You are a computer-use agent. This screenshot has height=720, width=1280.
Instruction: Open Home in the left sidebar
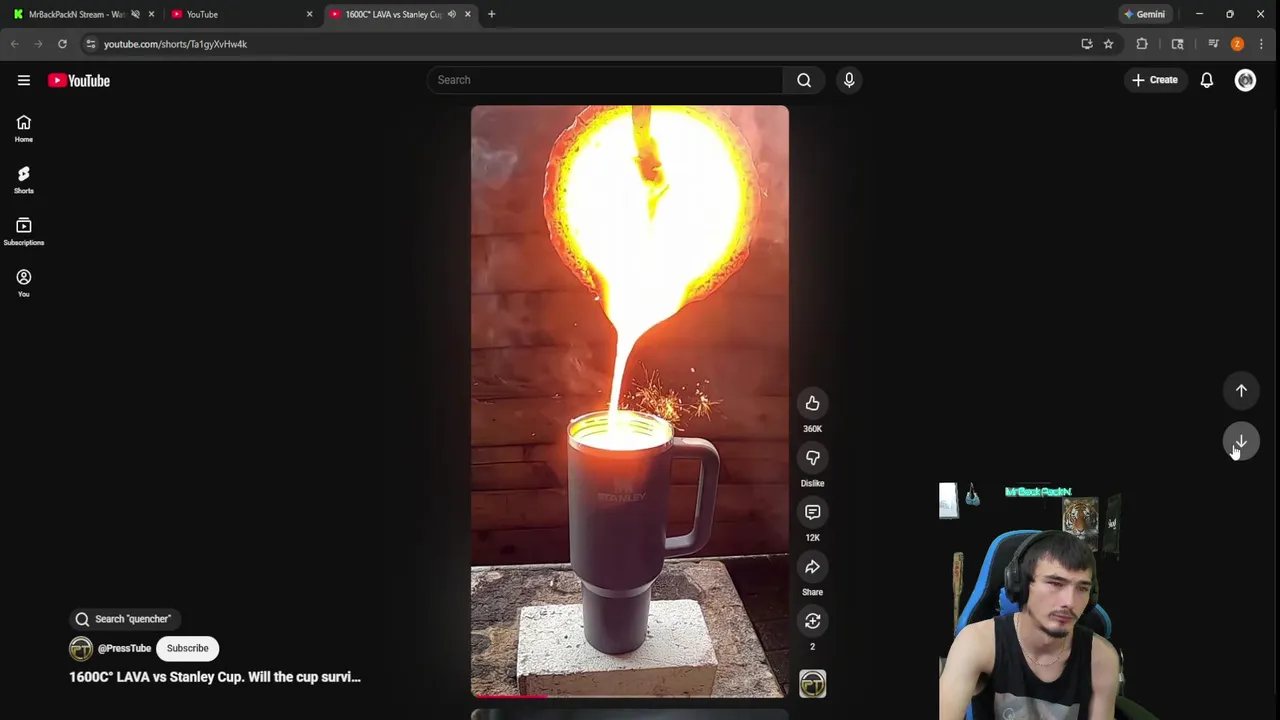click(24, 128)
